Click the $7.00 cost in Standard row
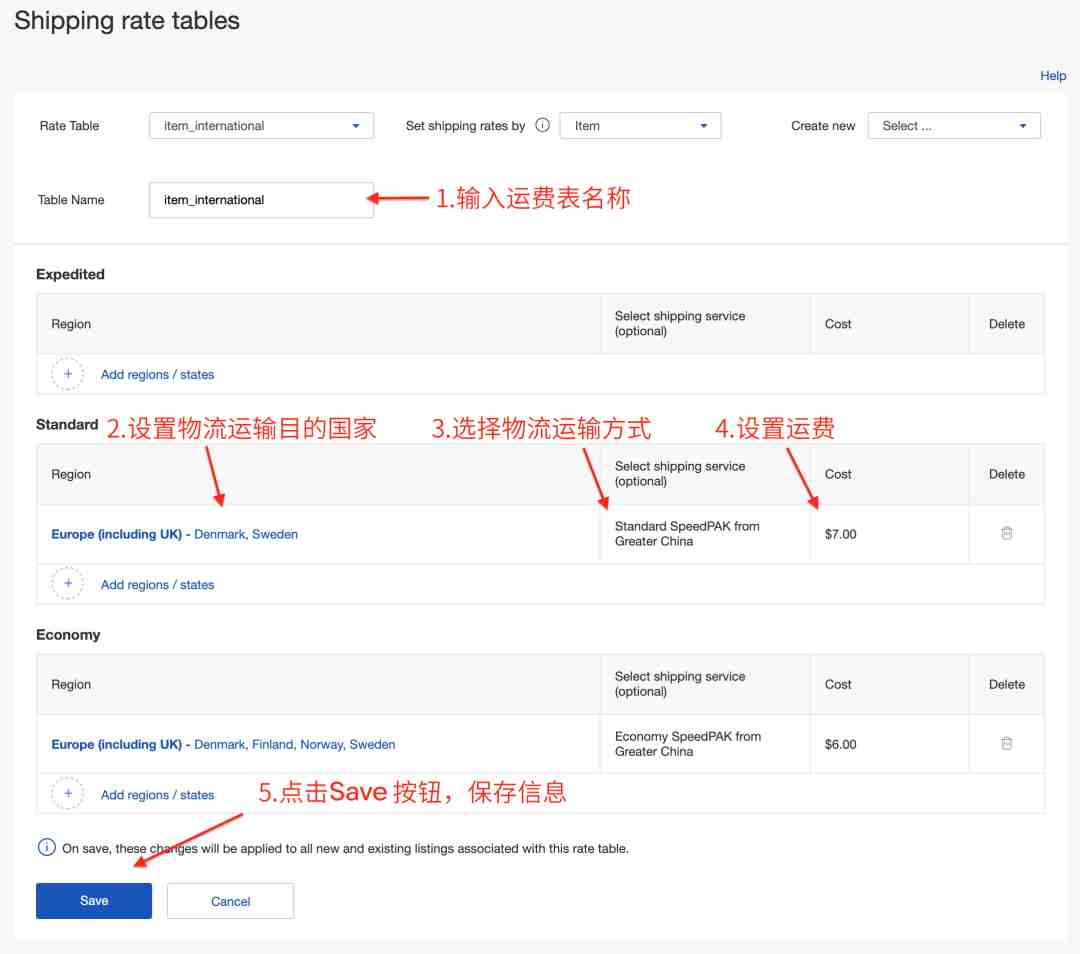 (x=840, y=535)
